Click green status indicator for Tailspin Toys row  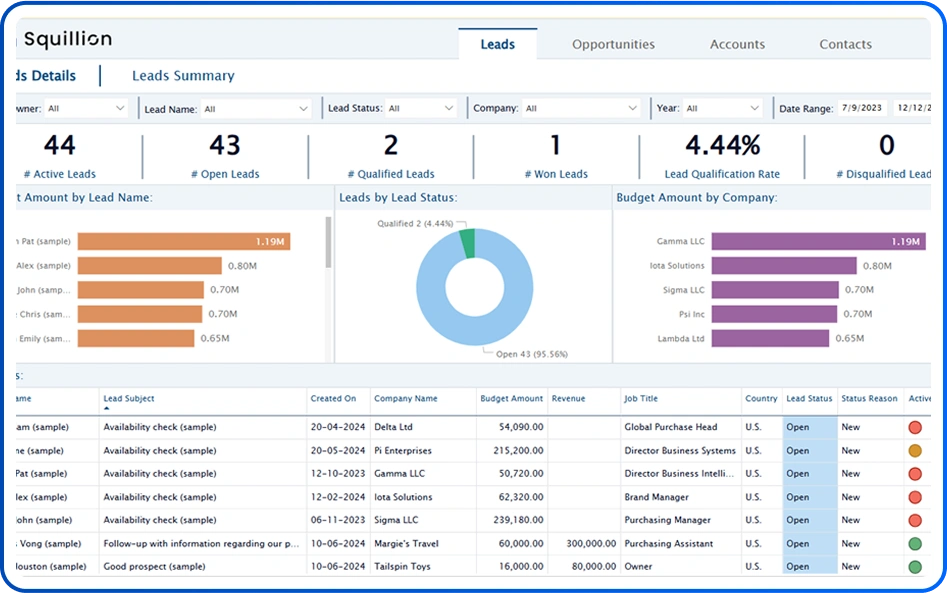[x=914, y=567]
